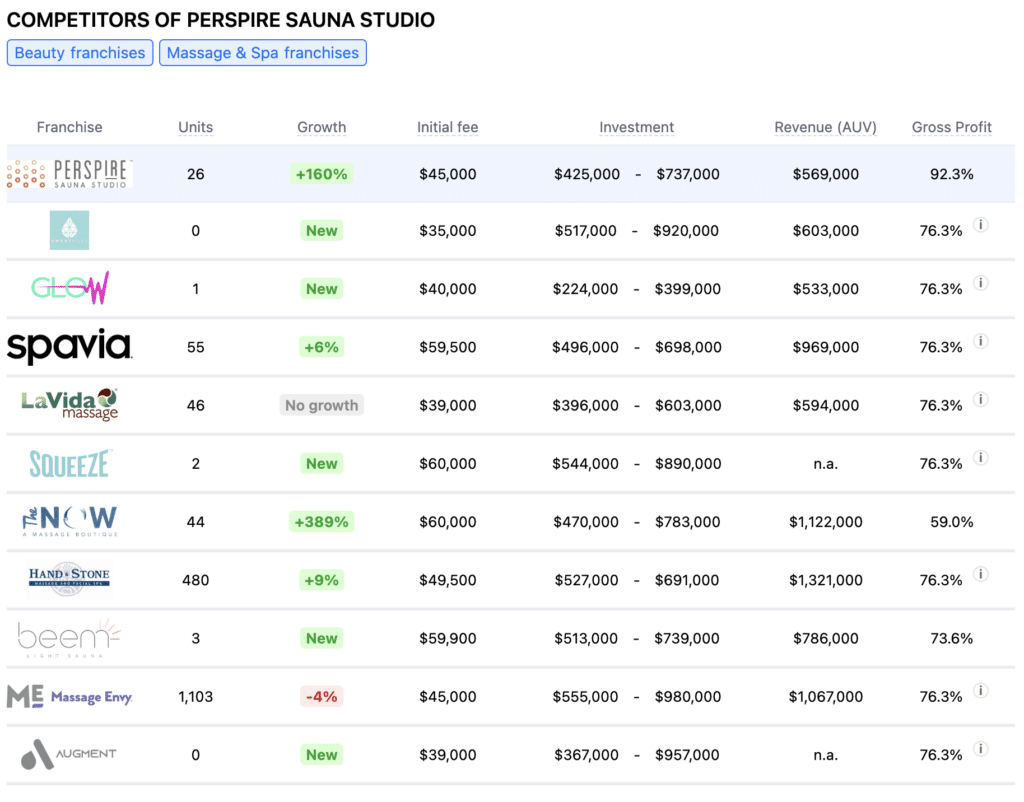
Task: Click info icon in the Augment row
Action: click(980, 748)
